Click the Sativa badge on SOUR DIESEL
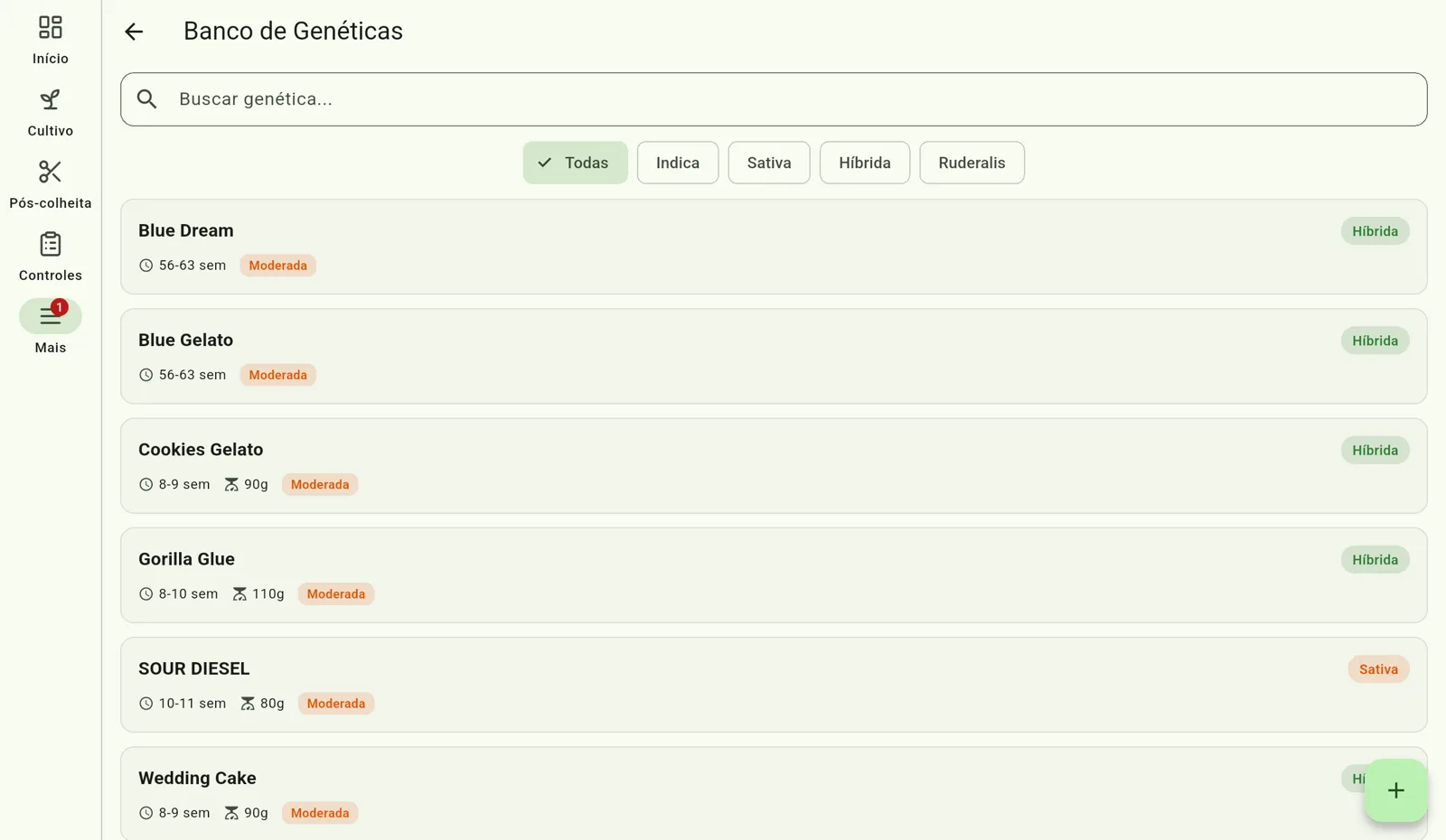Screen dimensions: 1446x840 (1378, 669)
